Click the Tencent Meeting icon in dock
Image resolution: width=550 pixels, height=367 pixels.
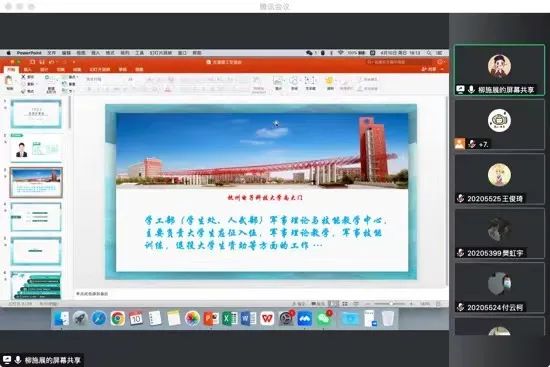(304, 319)
